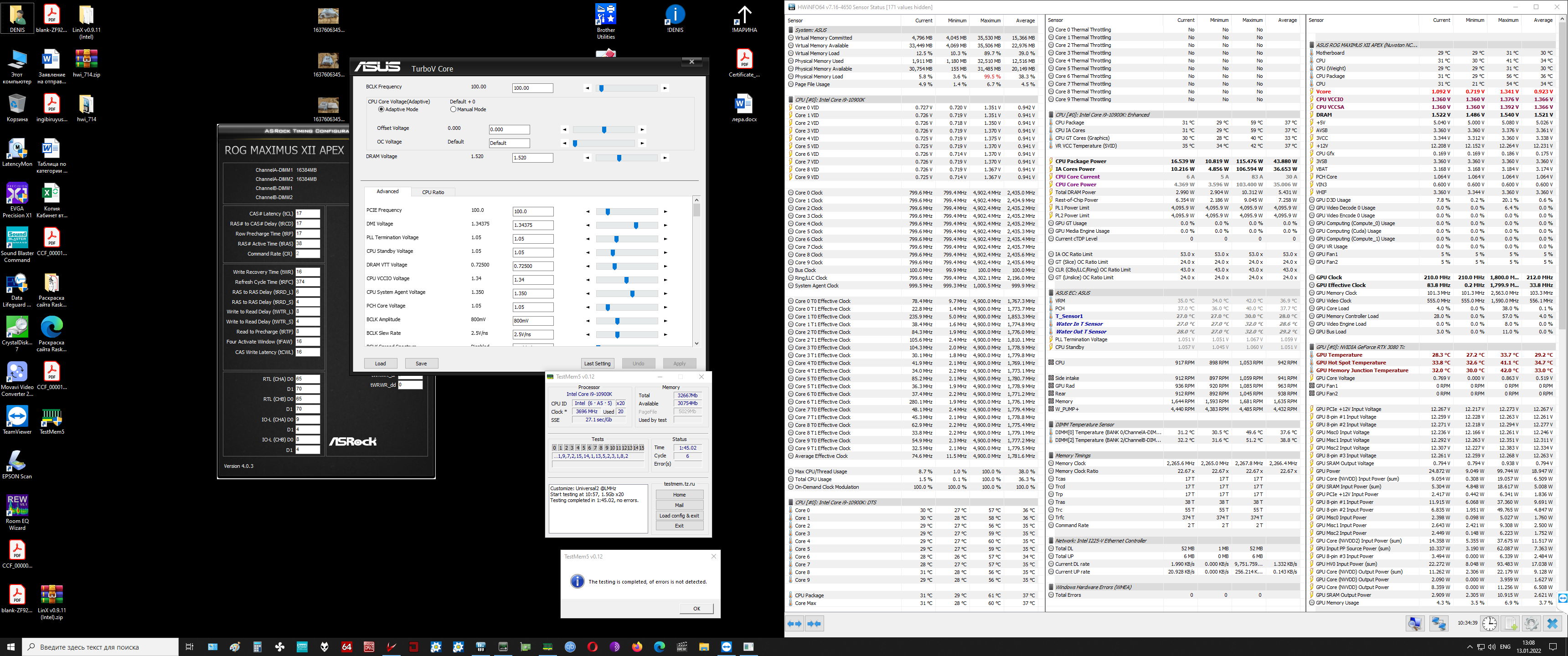Close sensors with blue X icon

[1552, 624]
